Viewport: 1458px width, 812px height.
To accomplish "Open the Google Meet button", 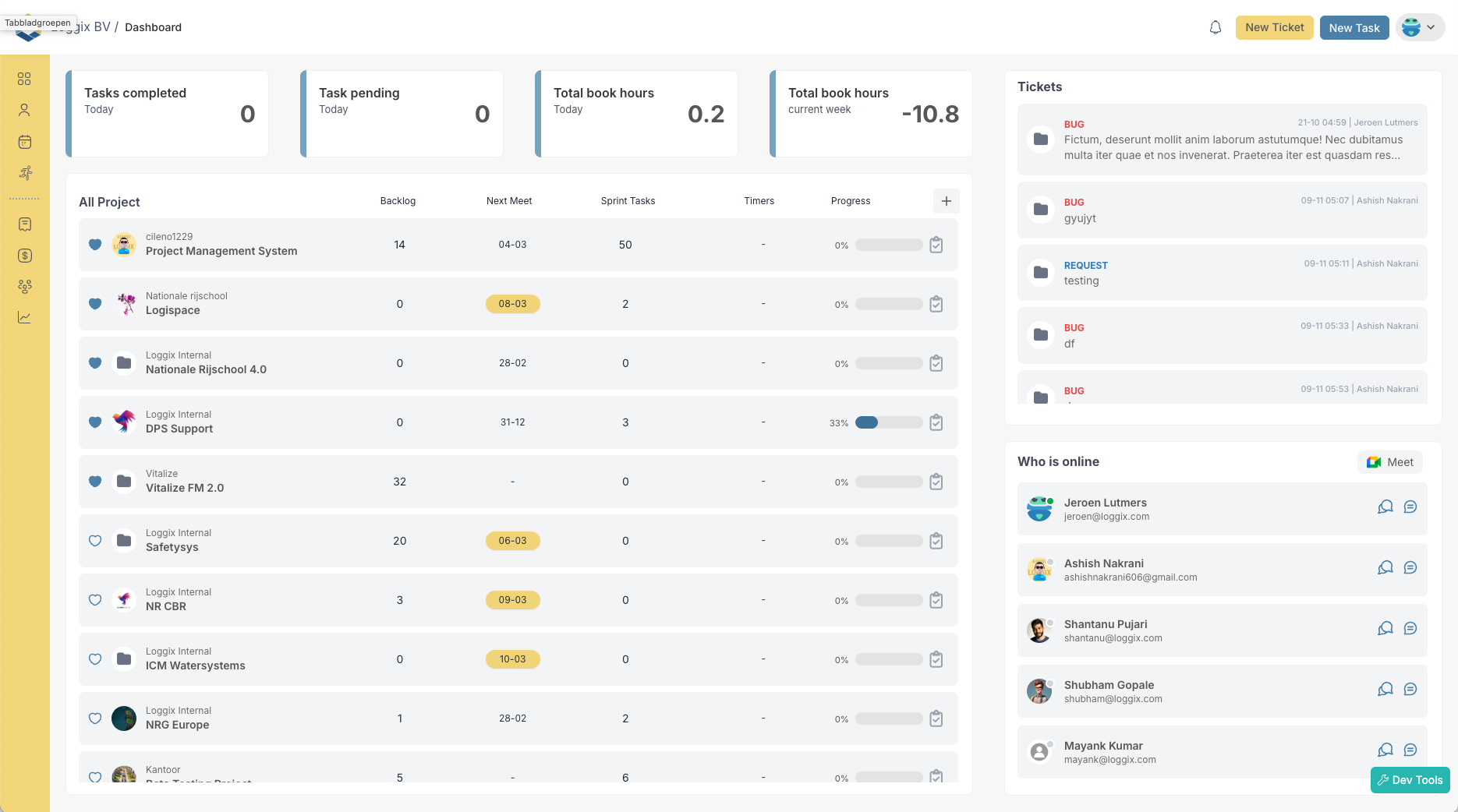I will [x=1389, y=462].
